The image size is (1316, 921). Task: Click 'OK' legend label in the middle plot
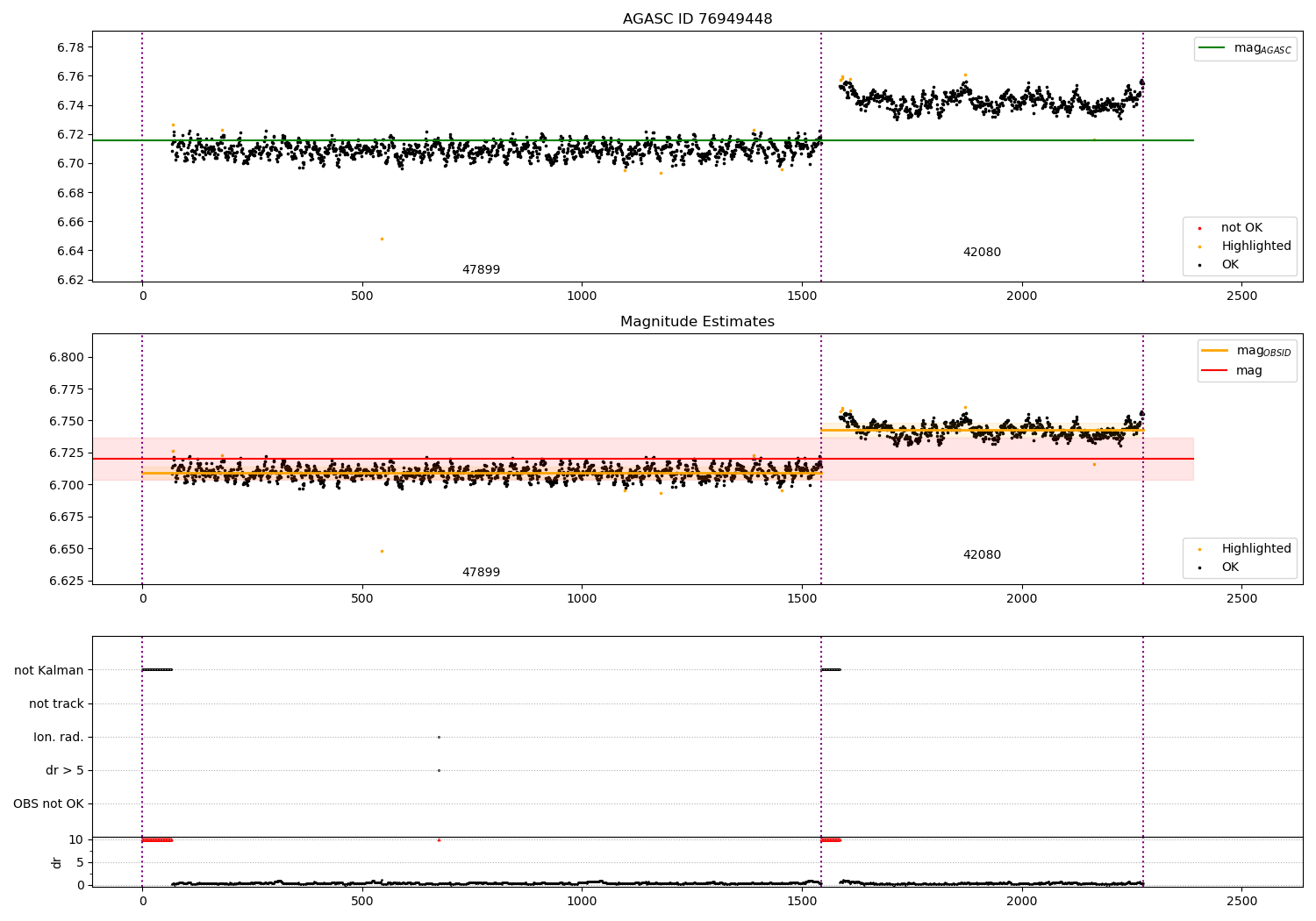1230,568
